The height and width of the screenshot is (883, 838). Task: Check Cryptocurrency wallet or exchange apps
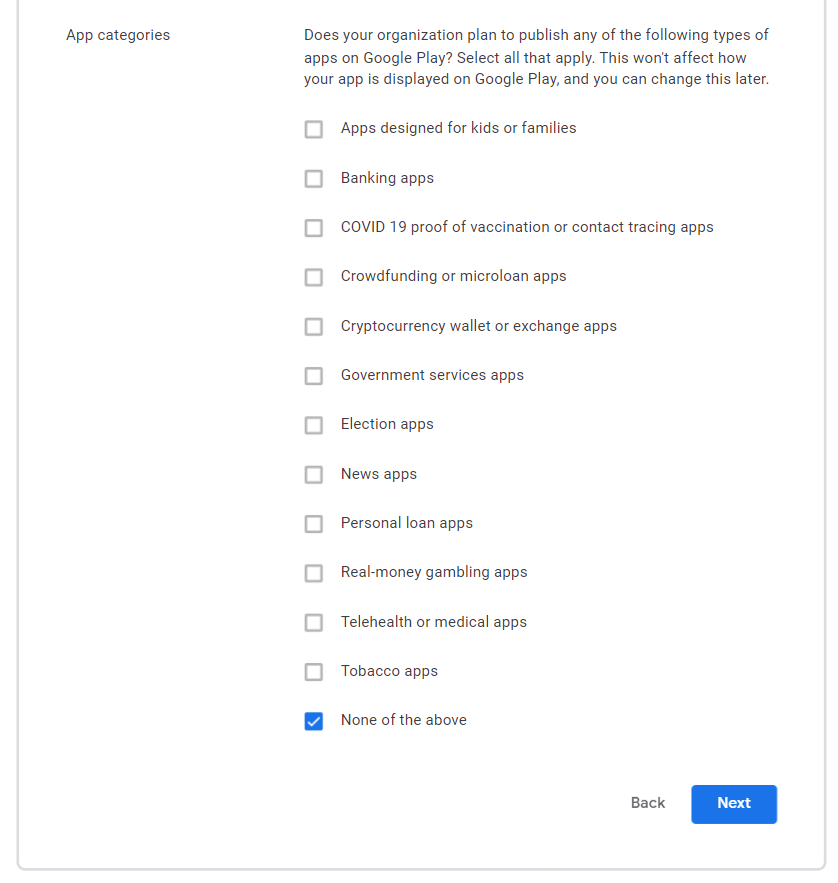coord(314,327)
